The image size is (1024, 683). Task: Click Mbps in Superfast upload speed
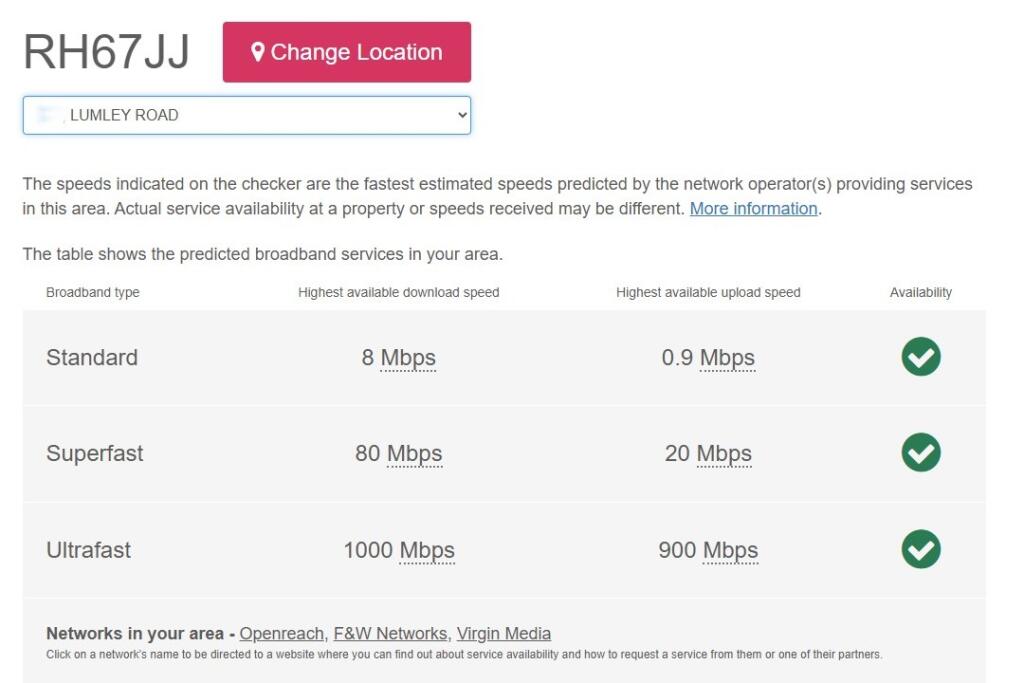[724, 454]
